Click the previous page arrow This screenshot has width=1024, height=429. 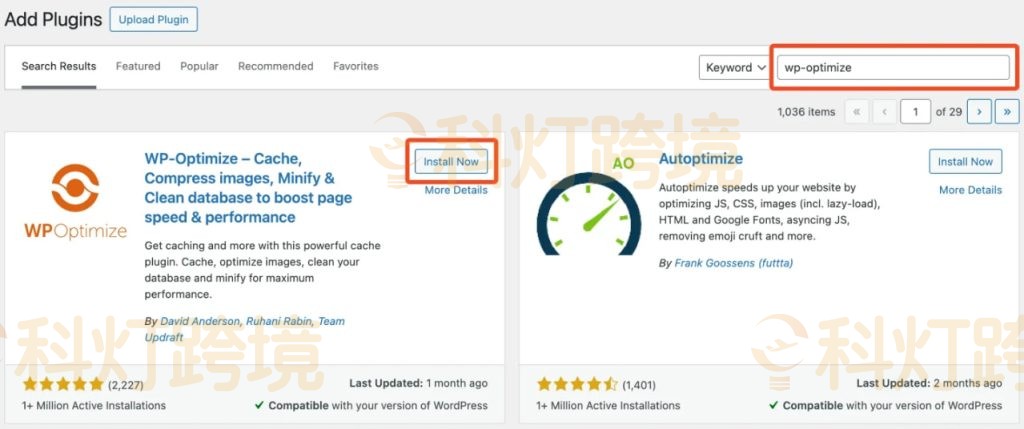tap(883, 112)
